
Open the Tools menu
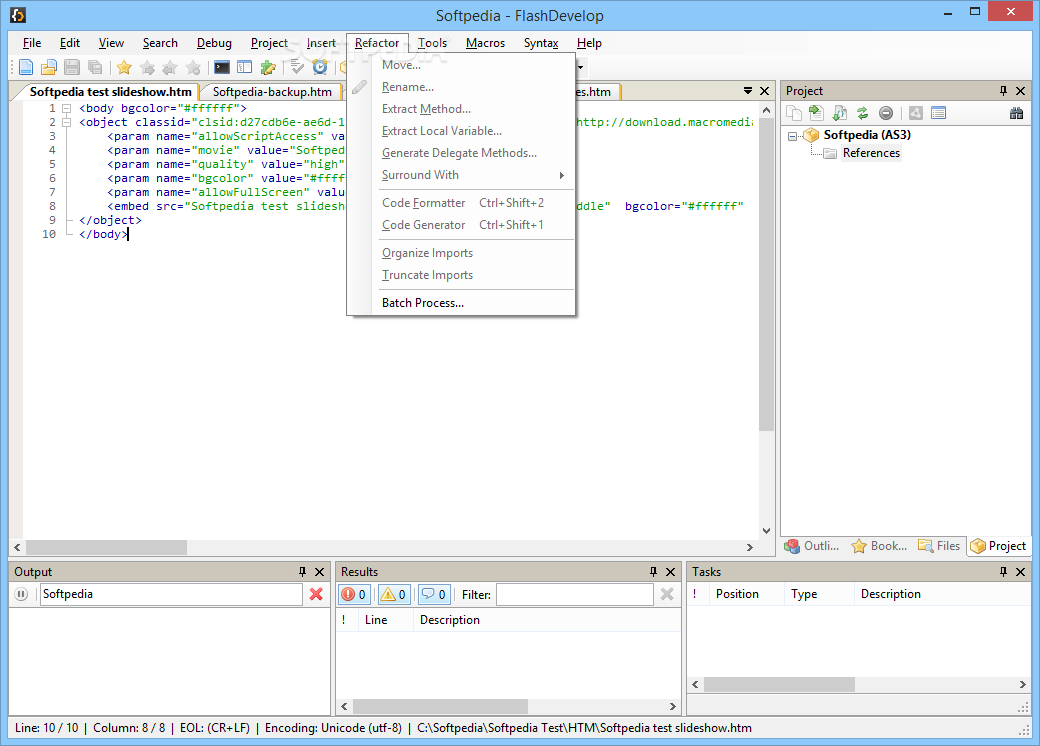pos(432,43)
